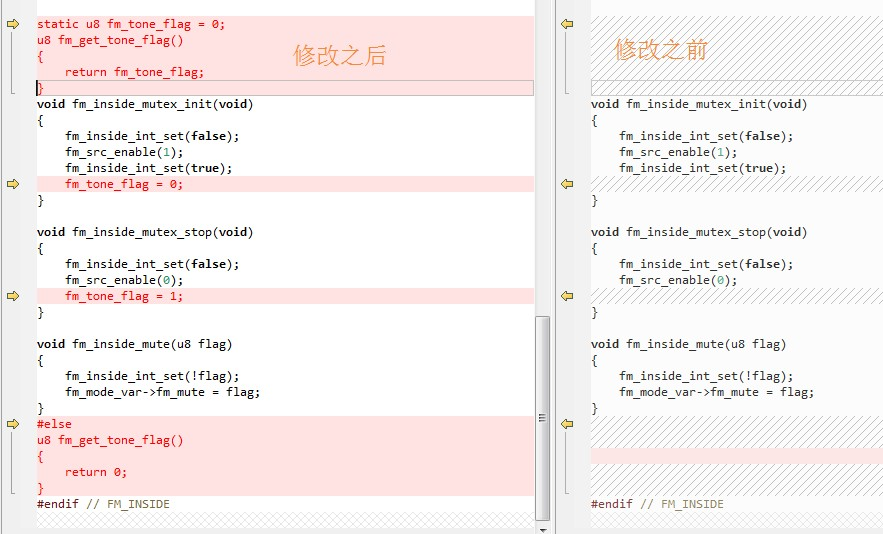Click added line 'fm_tone_flag = 0;' inside mutex_init
Screen dimensions: 883x534
[x=124, y=184]
